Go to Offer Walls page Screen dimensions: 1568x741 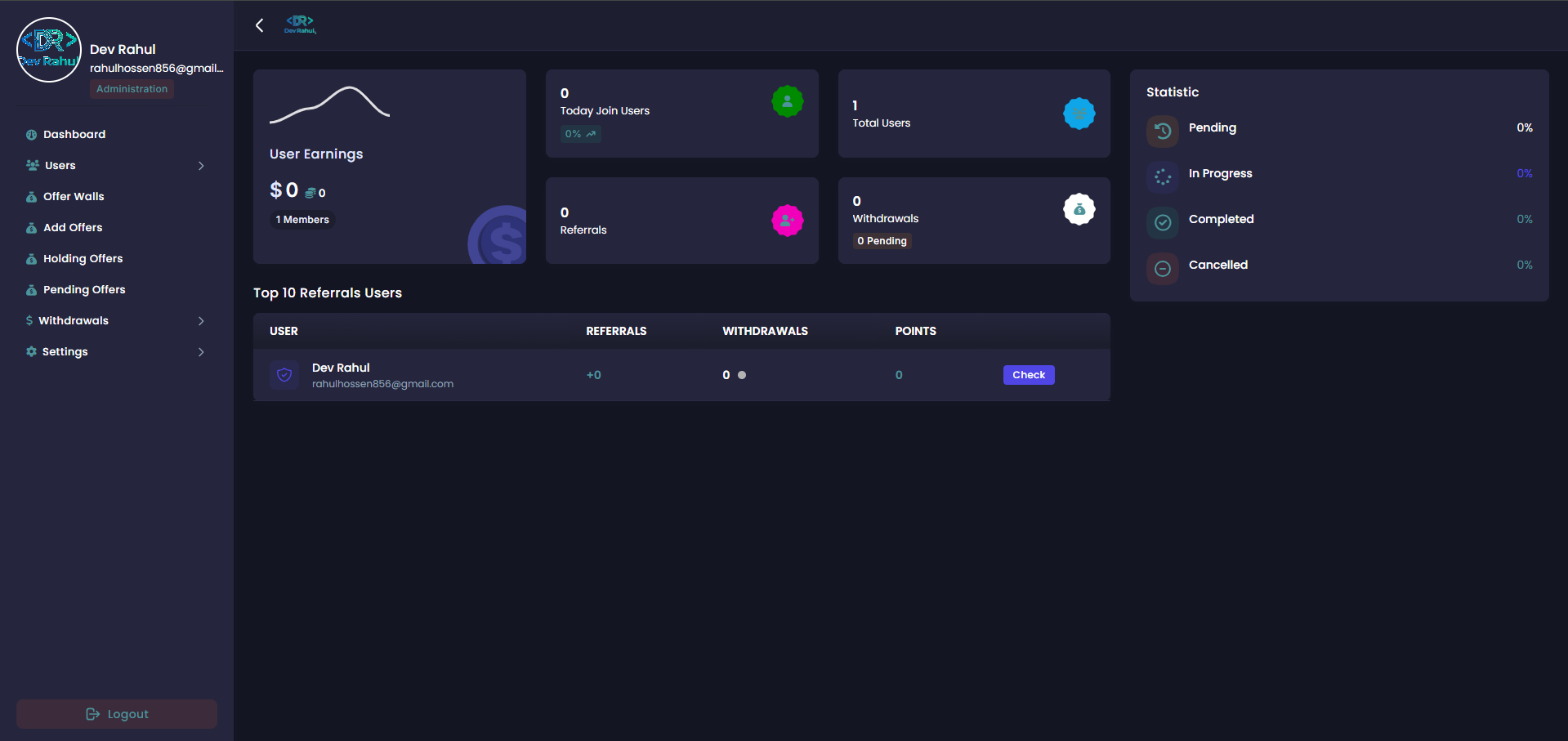[74, 197]
